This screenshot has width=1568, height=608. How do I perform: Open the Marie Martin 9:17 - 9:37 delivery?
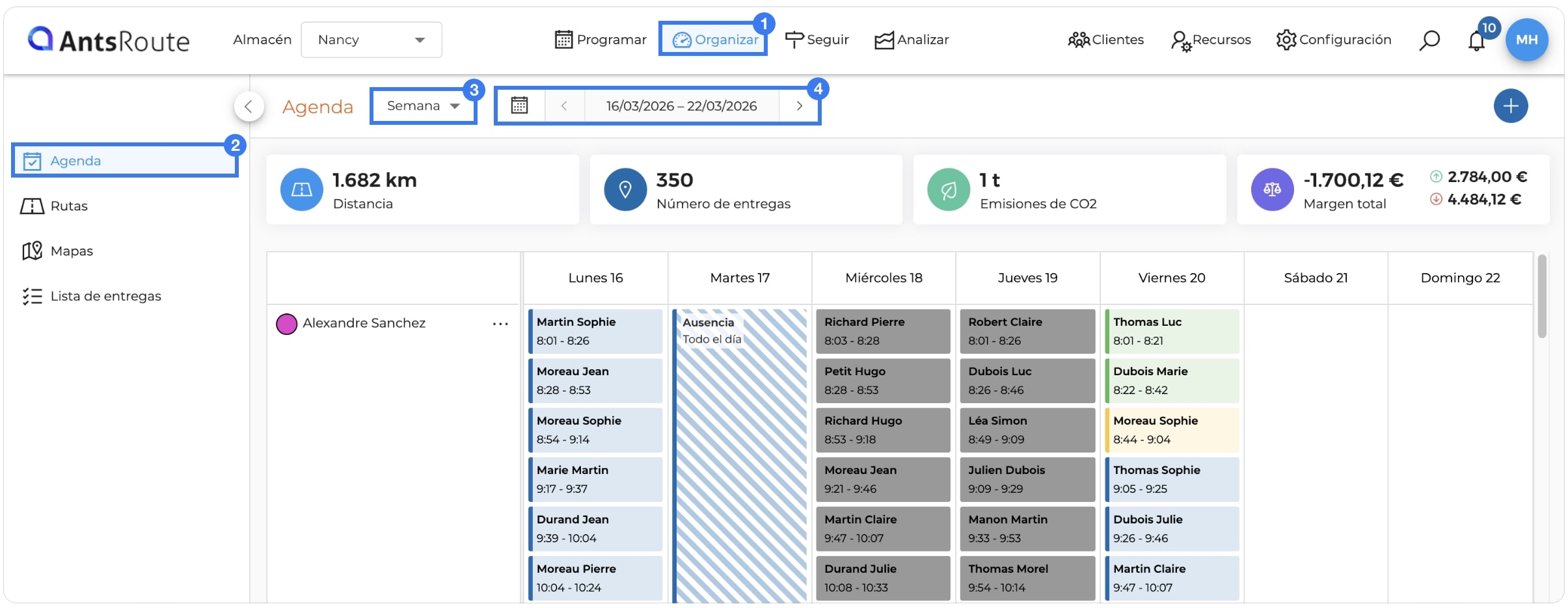(595, 479)
